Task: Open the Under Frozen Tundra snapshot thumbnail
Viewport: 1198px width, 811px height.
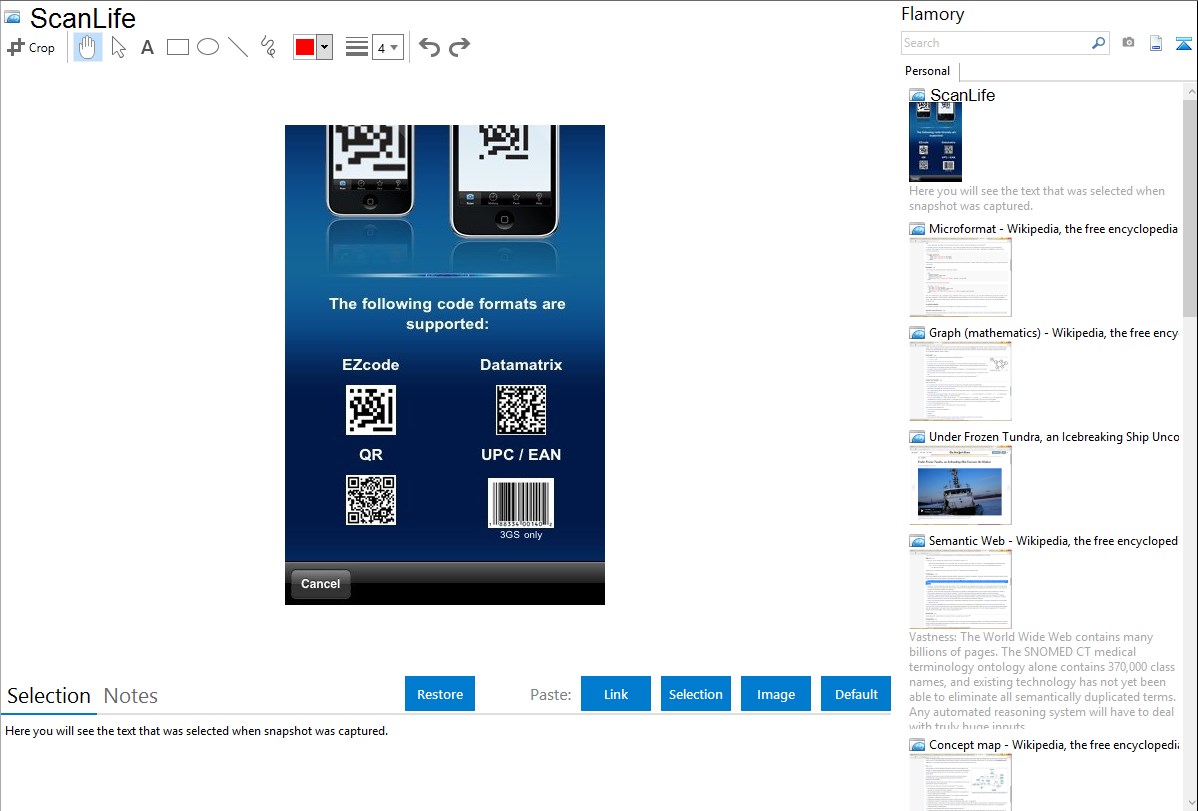Action: (x=960, y=485)
